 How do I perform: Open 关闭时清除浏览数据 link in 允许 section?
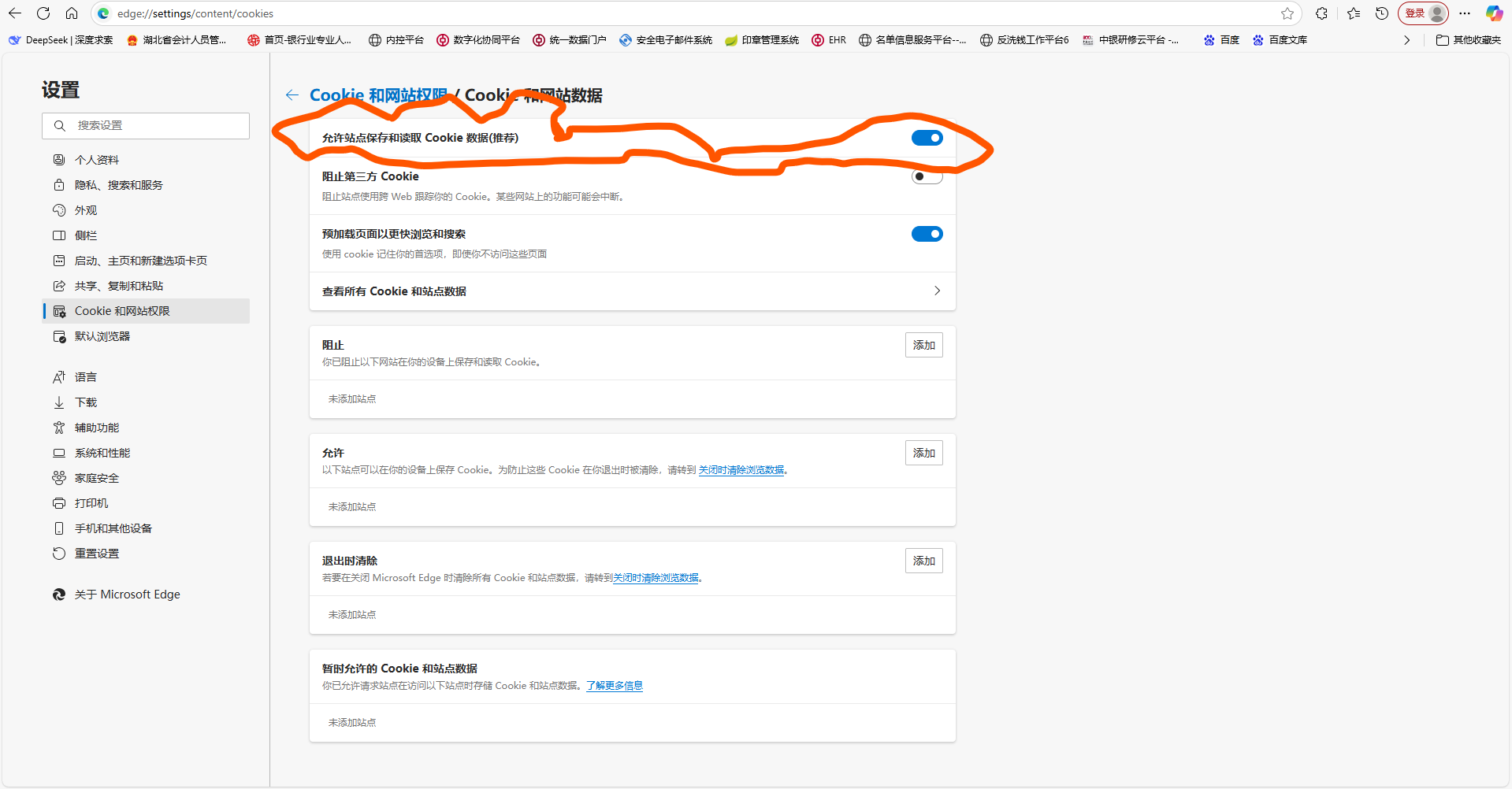coord(741,470)
